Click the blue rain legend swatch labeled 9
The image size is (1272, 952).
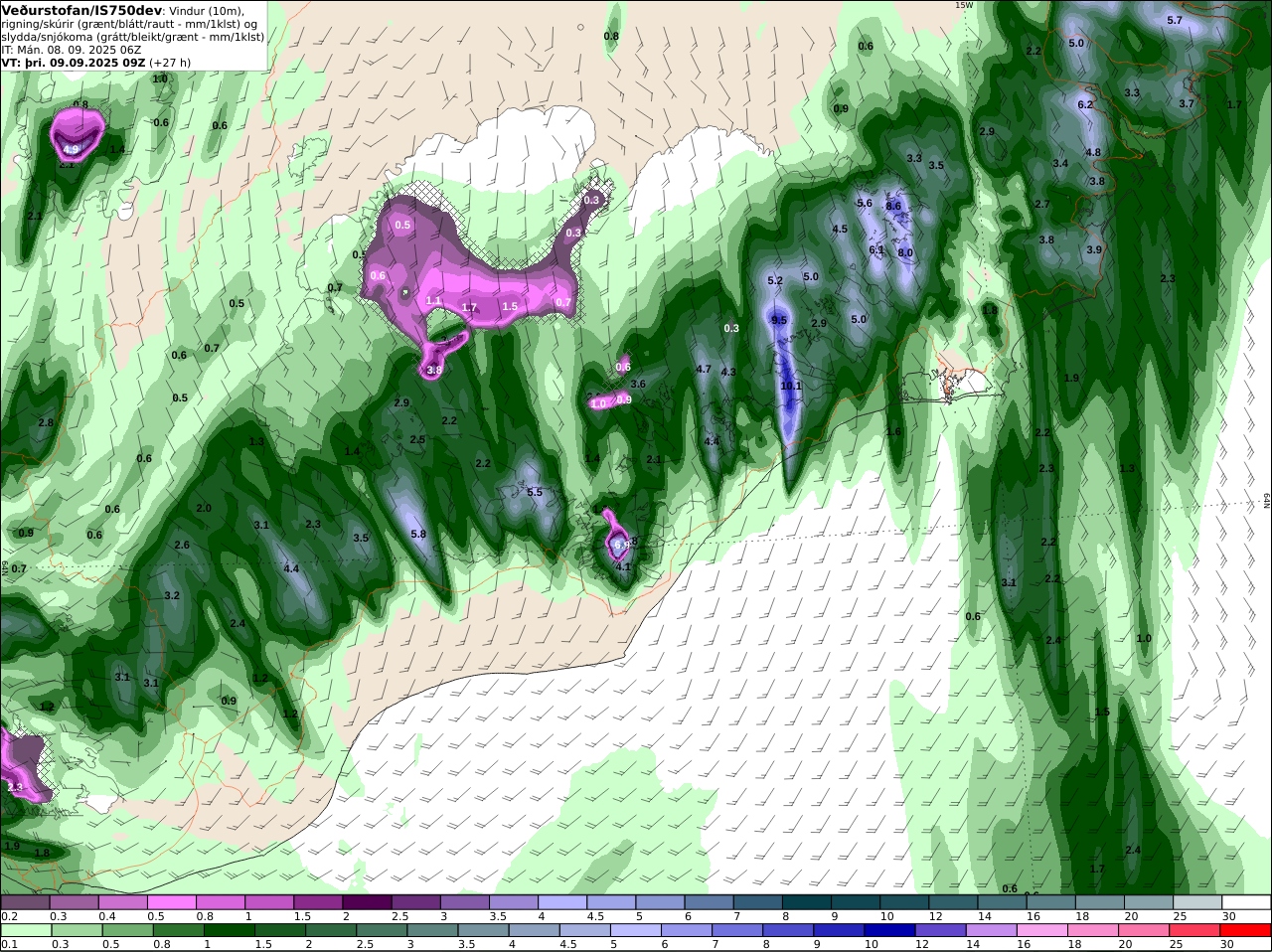click(838, 930)
